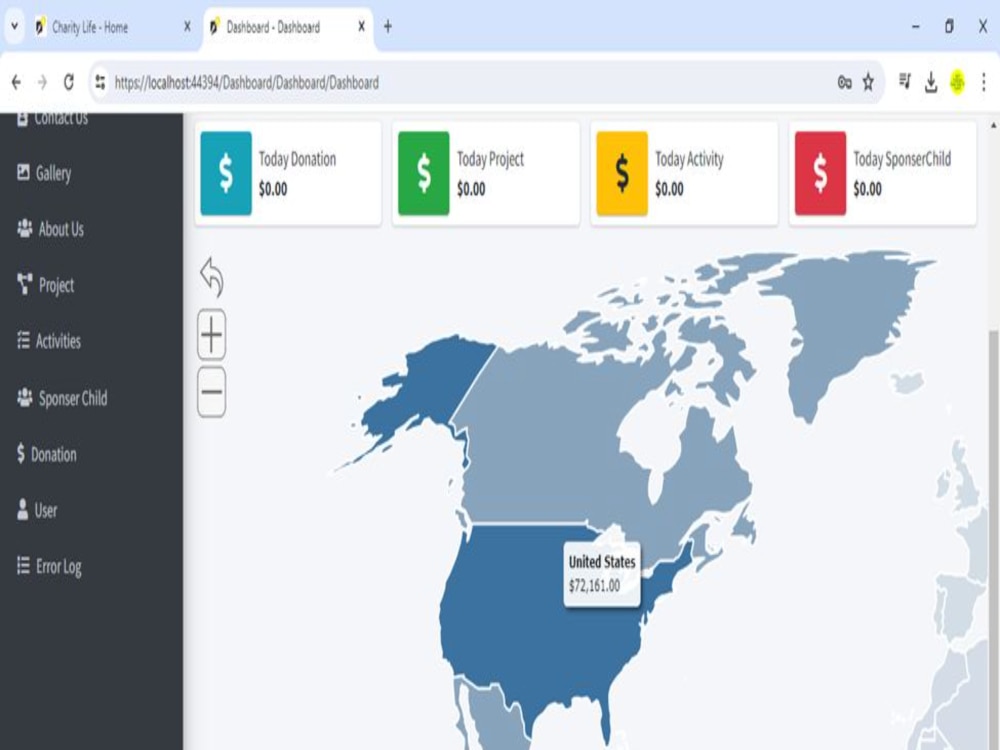Open the tab search dropdown arrow

[14, 27]
